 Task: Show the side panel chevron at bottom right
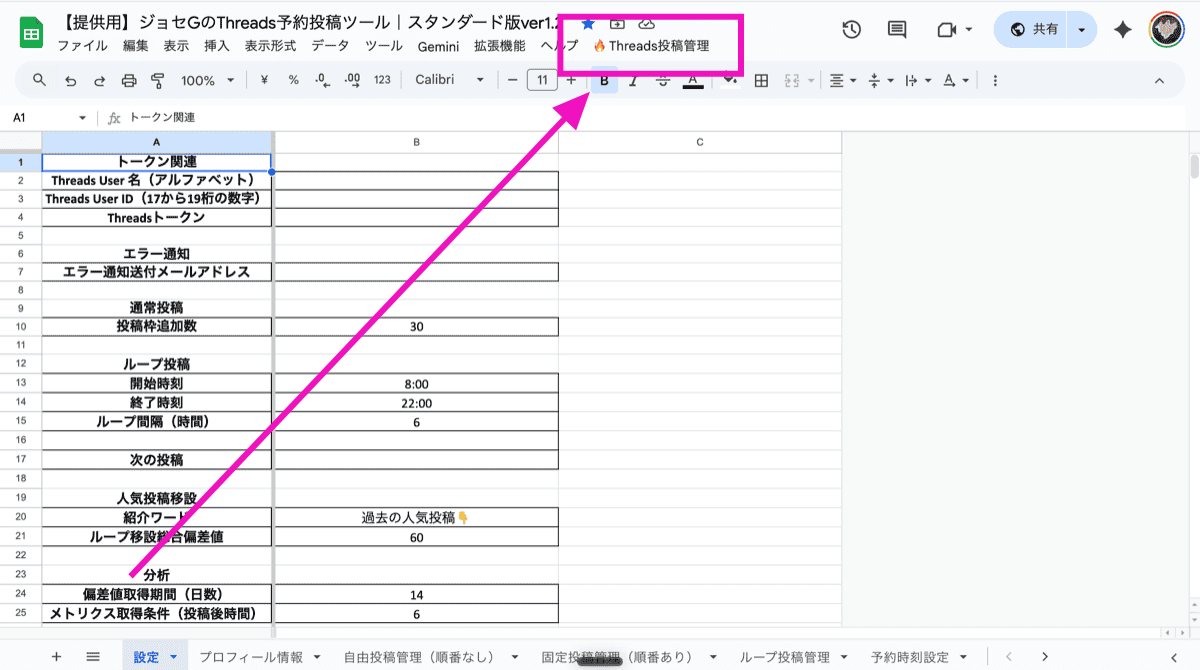coord(1173,657)
